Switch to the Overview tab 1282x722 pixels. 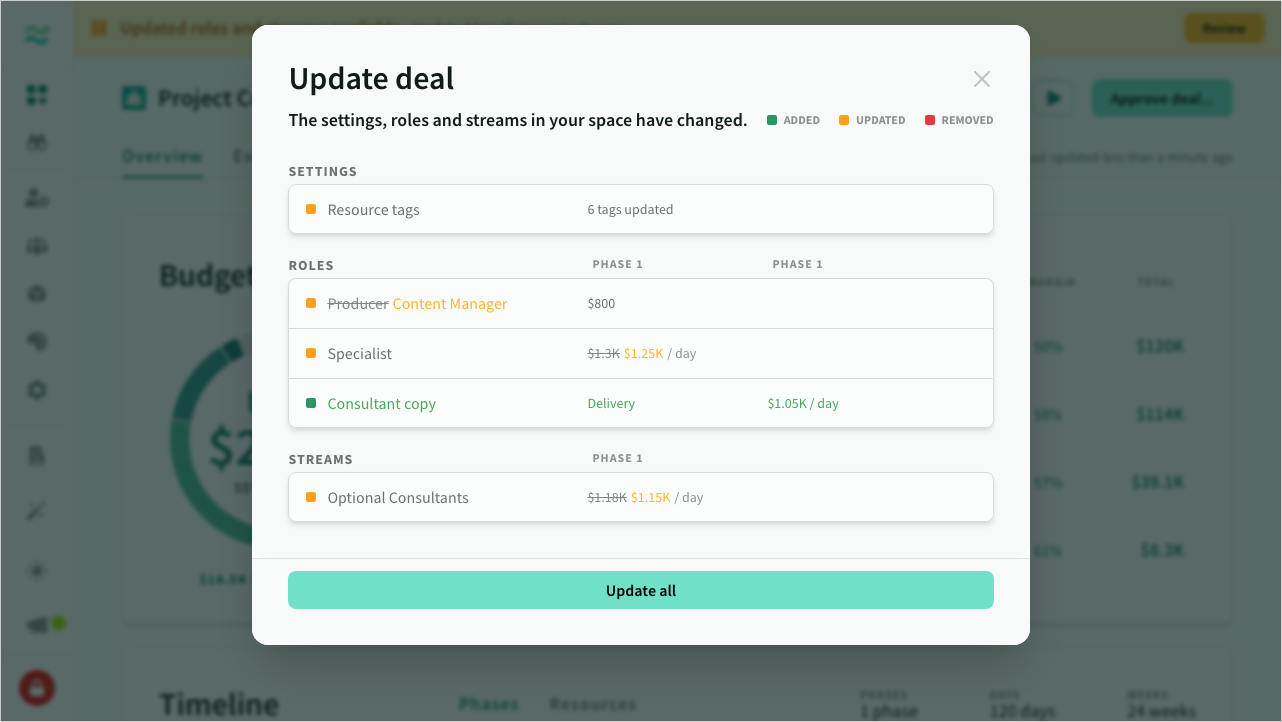click(x=162, y=157)
